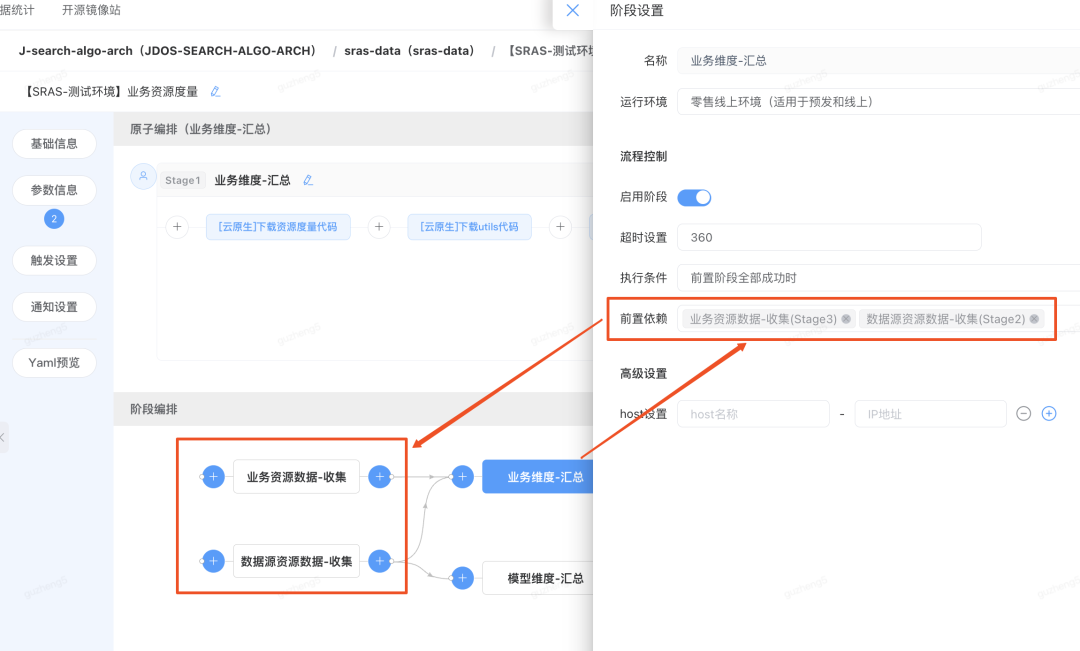Click the 名称 input field

coord(878,61)
